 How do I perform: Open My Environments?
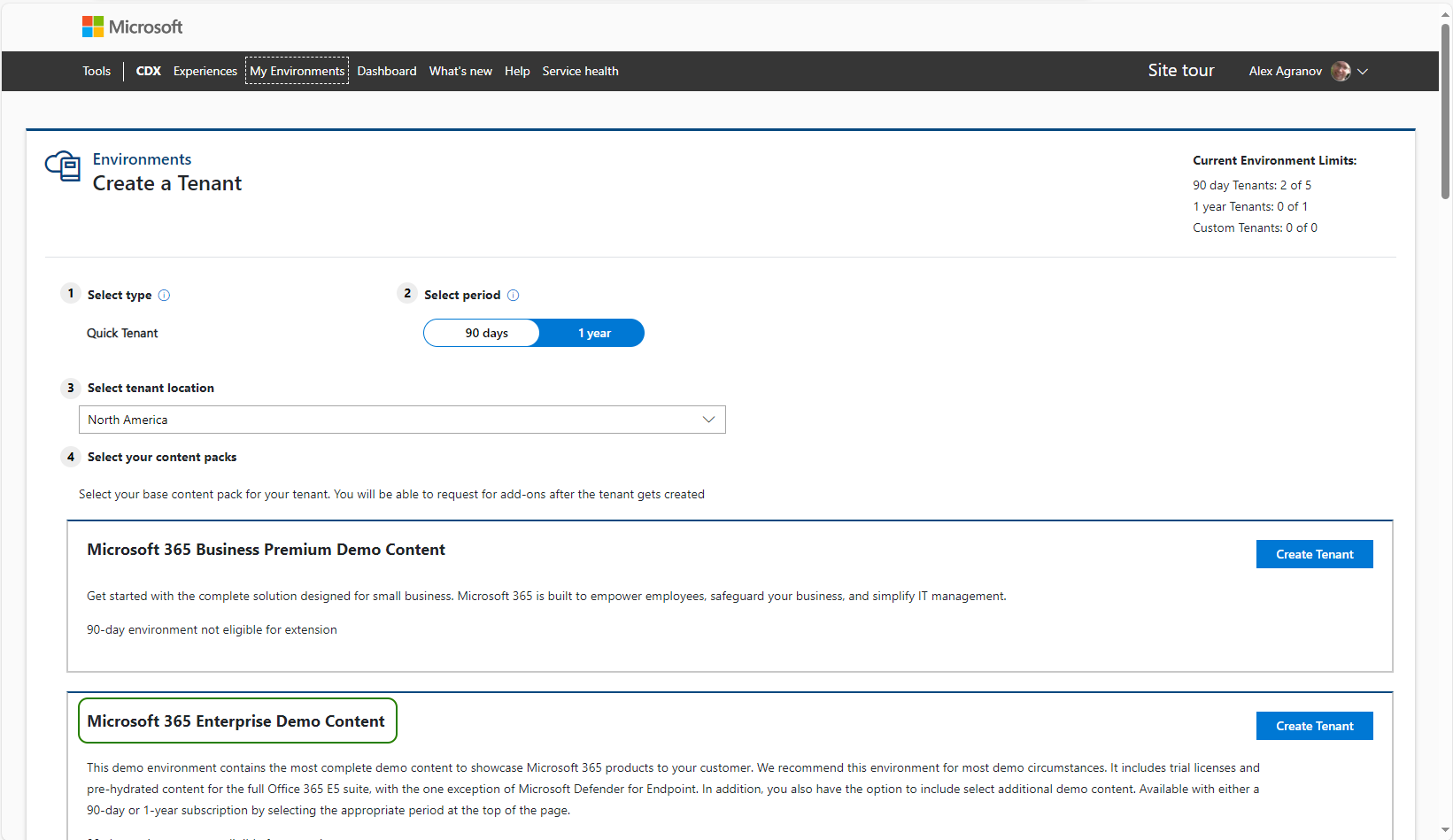[x=297, y=71]
